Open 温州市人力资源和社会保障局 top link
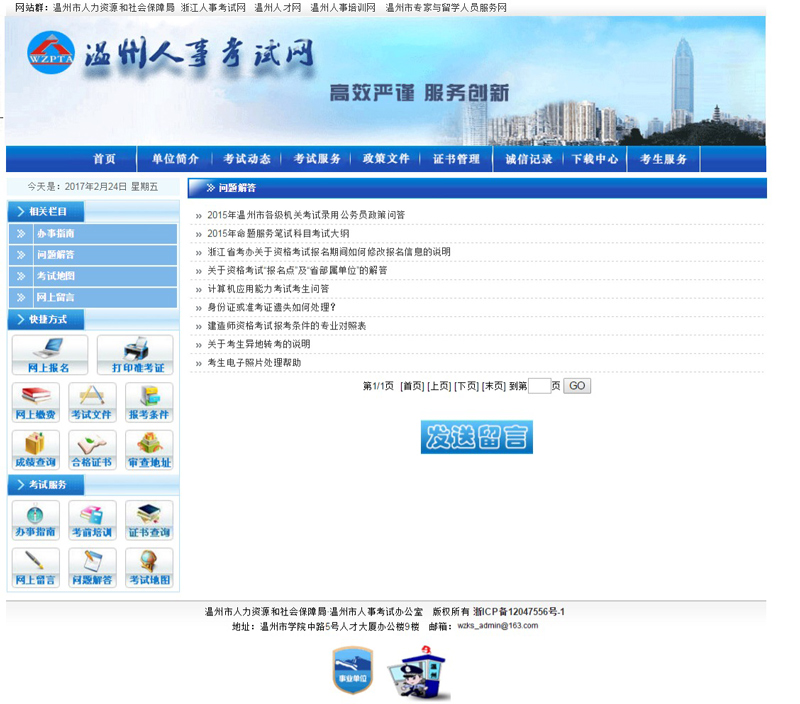Screen dimensions: 800x704 coord(114,8)
